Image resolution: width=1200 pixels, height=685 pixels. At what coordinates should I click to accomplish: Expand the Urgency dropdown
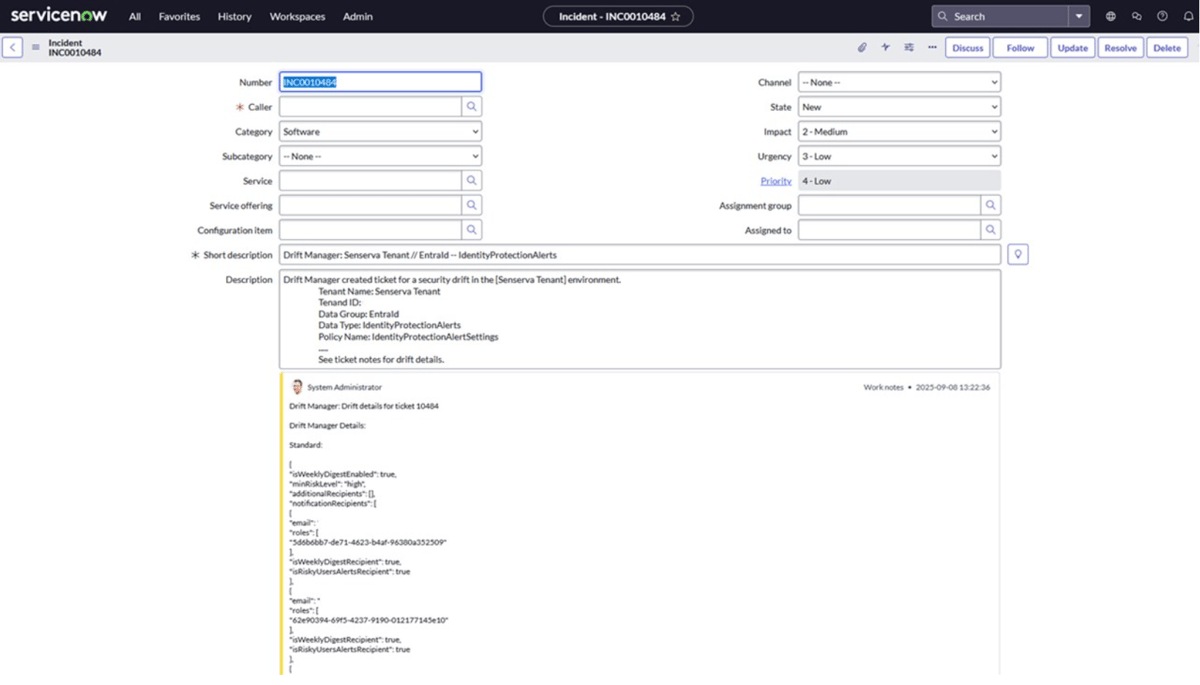899,157
